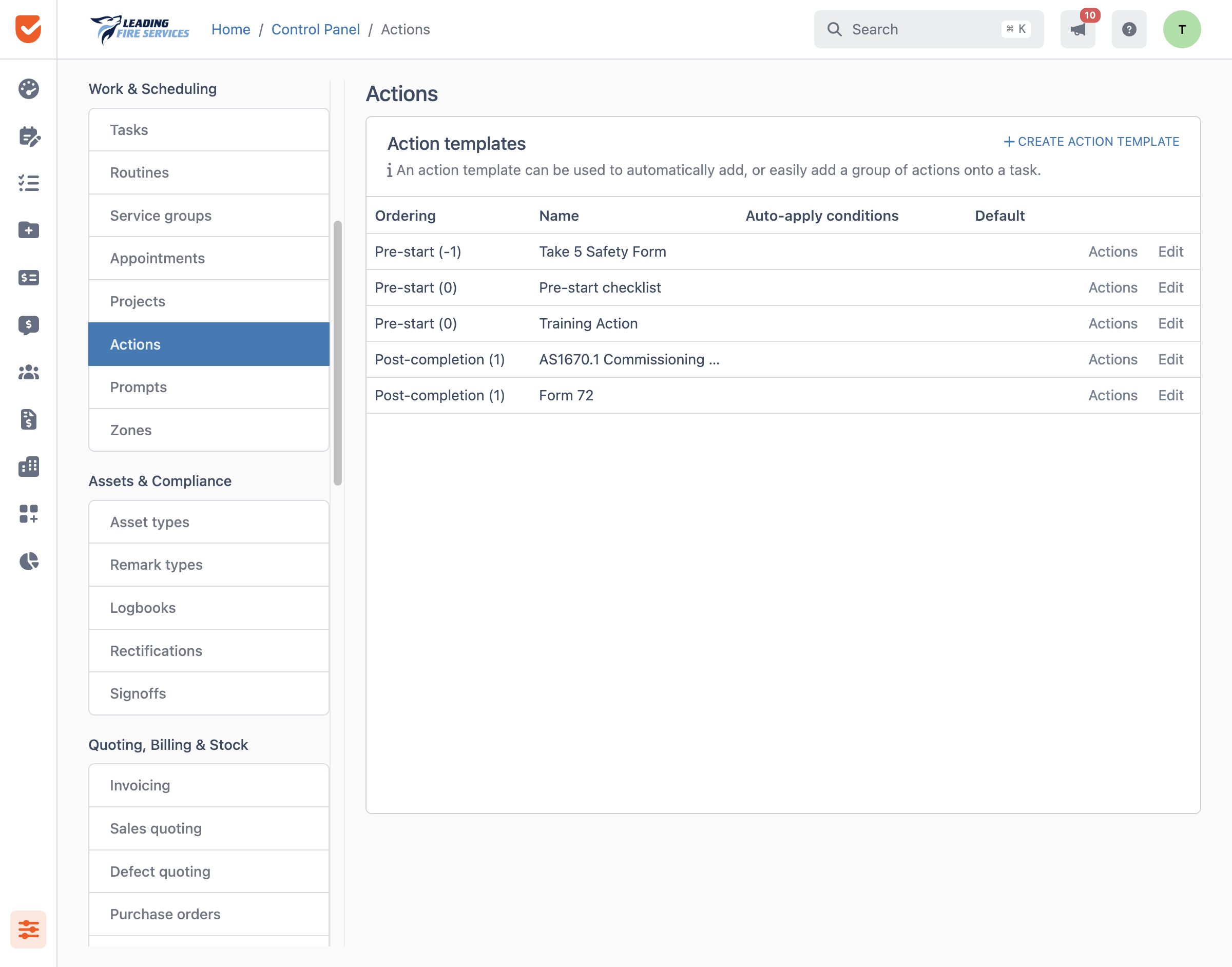The height and width of the screenshot is (967, 1232).
Task: Click the orange shield app logo
Action: coord(28,29)
